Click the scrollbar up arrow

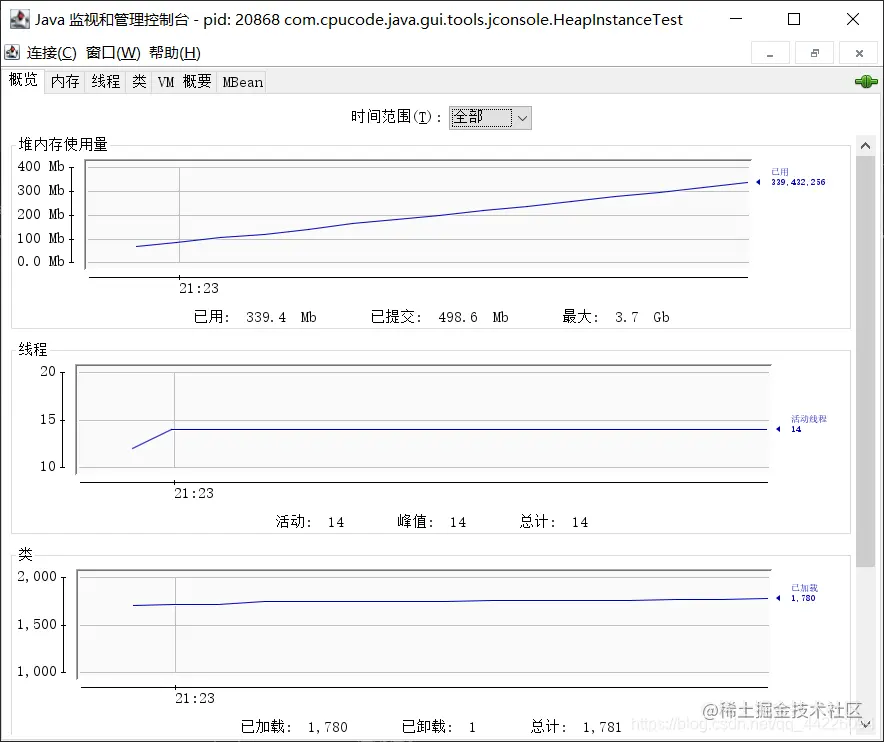pyautogui.click(x=866, y=144)
